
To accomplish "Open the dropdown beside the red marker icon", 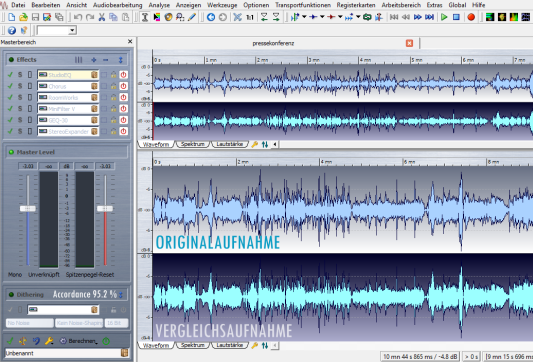I will pos(340,17).
